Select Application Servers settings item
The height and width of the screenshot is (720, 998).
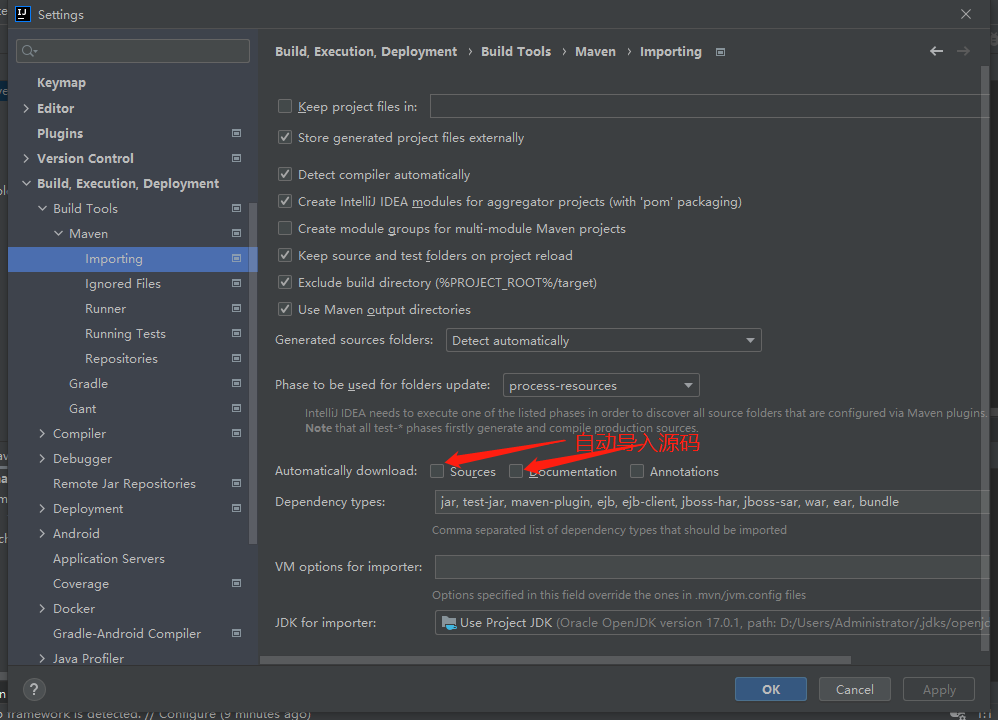(109, 558)
